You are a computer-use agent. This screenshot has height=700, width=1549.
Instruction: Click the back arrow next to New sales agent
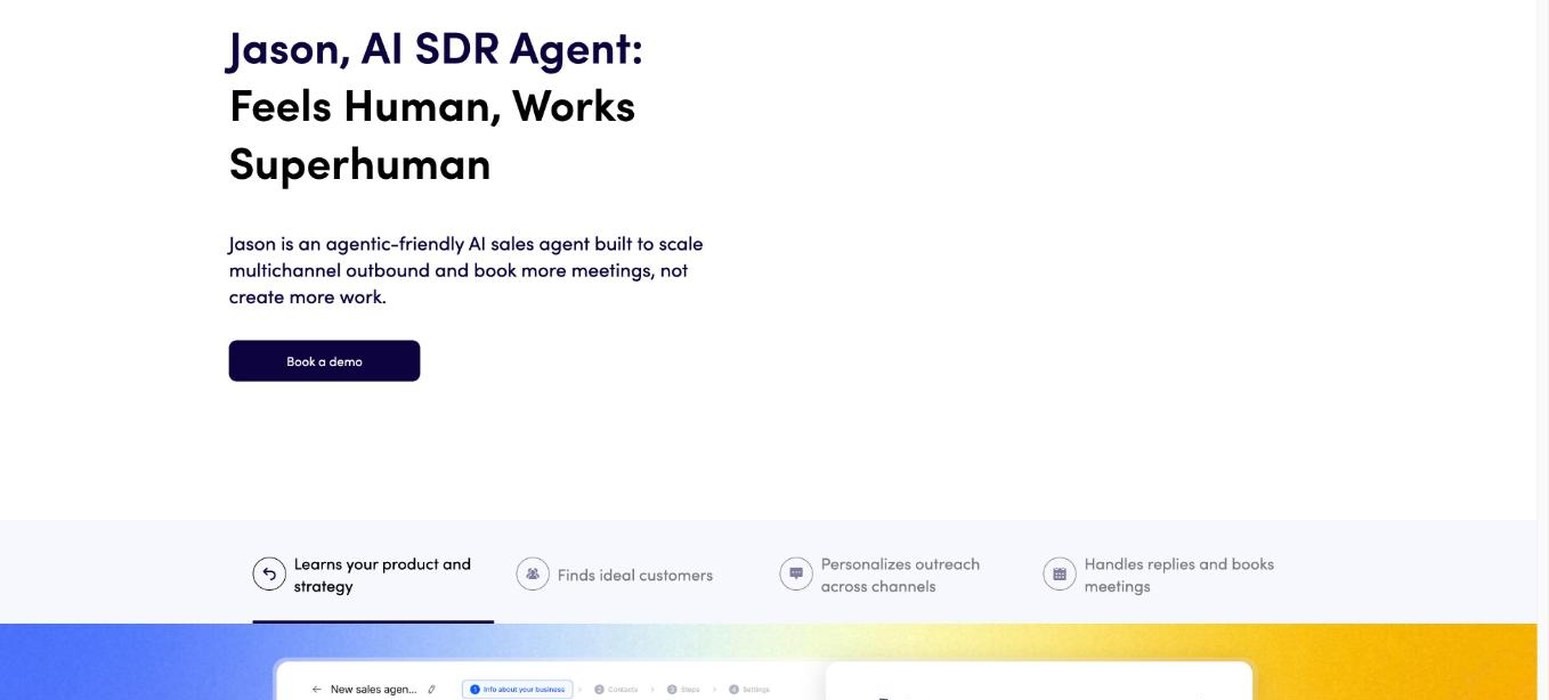click(316, 689)
